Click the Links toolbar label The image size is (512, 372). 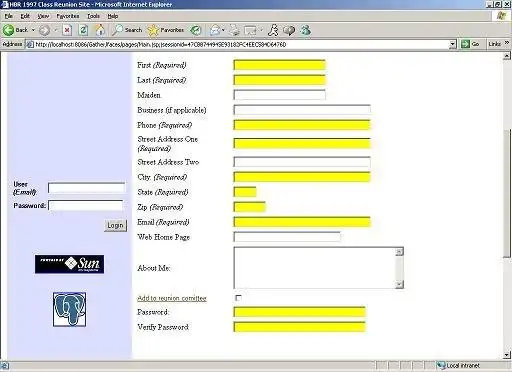(495, 44)
